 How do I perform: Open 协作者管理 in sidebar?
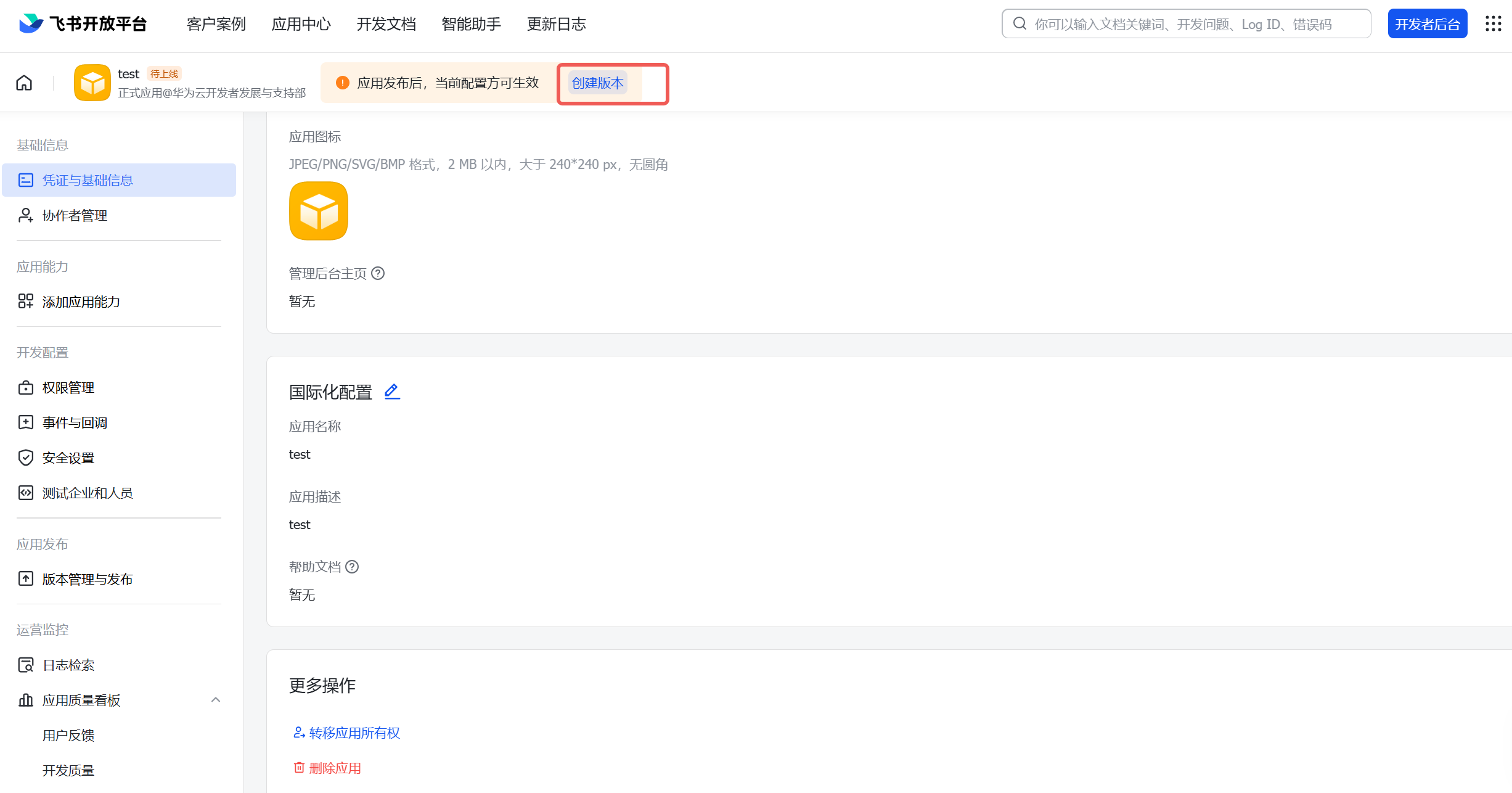119,215
